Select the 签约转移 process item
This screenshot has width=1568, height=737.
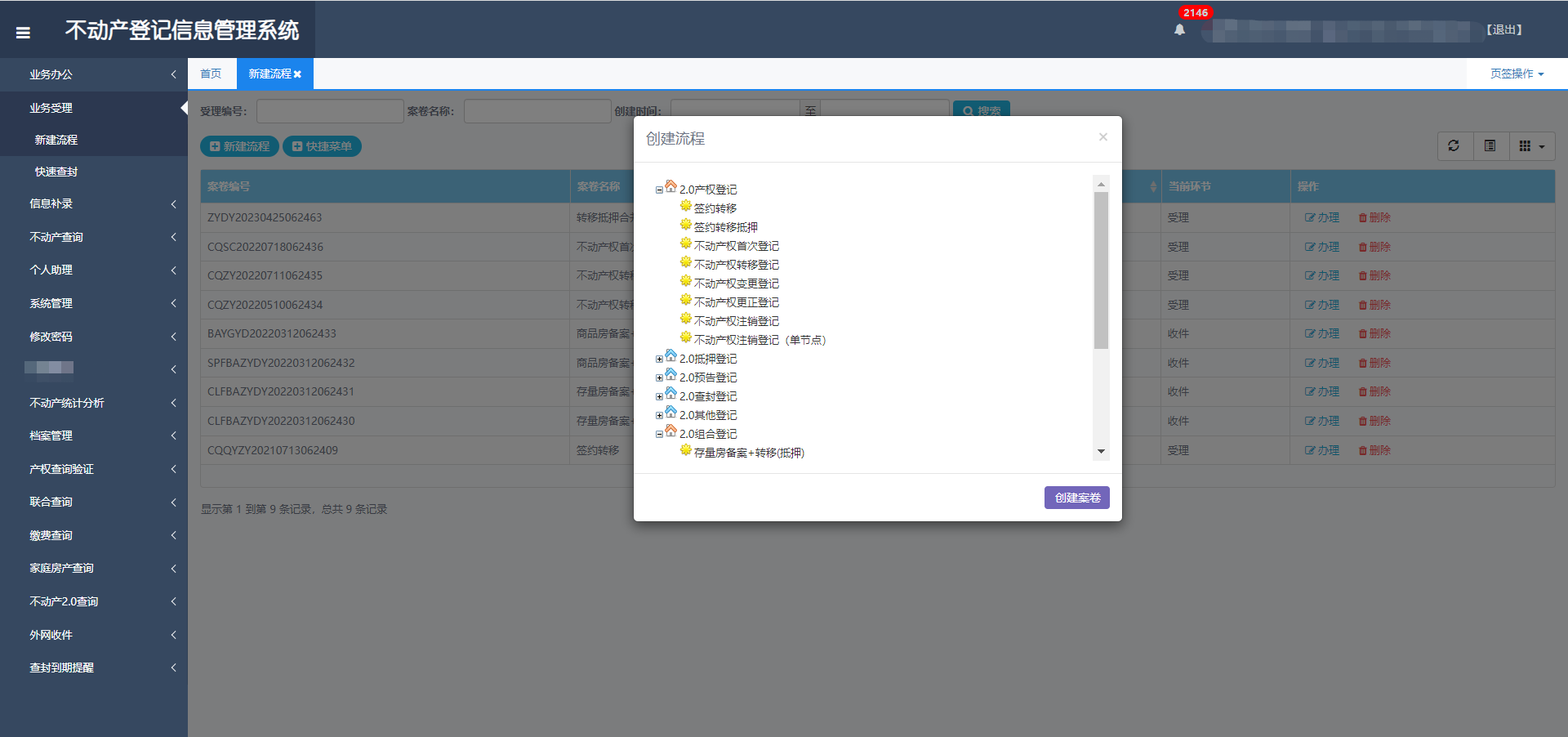tap(715, 208)
